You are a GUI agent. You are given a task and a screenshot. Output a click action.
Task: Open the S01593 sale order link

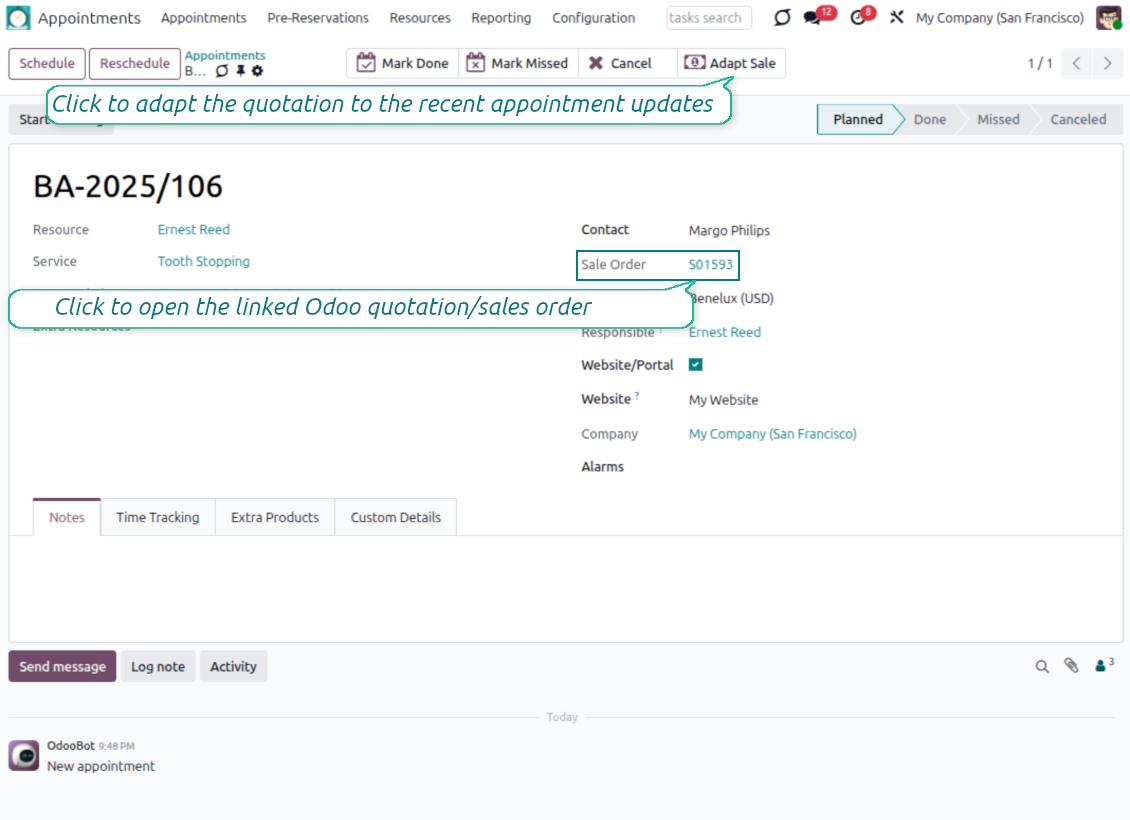coord(711,265)
